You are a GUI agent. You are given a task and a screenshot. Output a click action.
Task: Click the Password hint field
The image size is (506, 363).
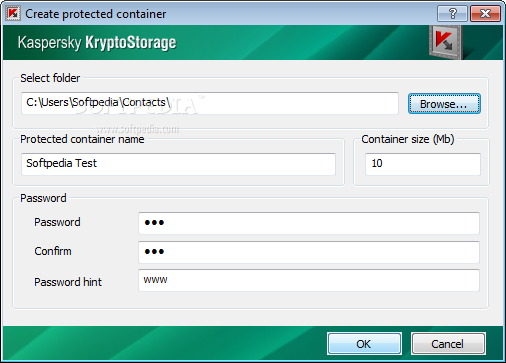(309, 280)
